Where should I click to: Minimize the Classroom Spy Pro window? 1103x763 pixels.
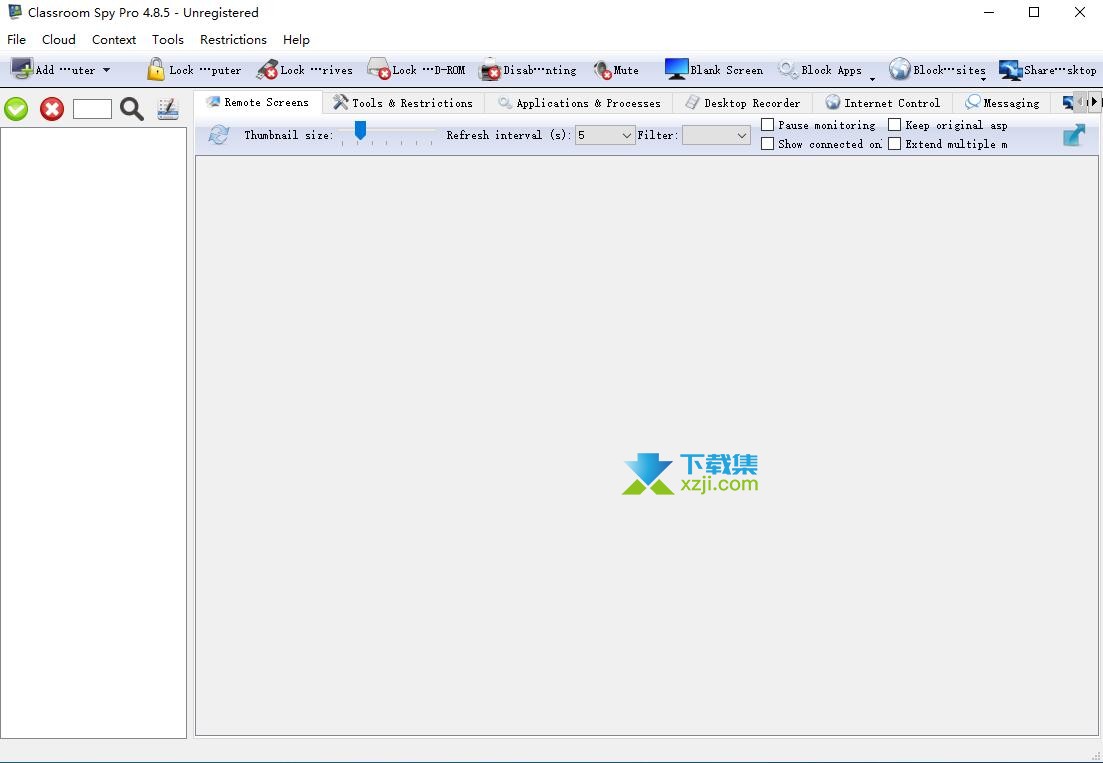tap(989, 12)
